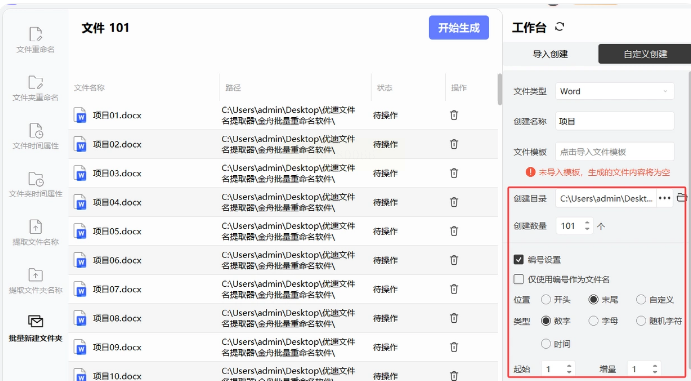Adjust the 起始 value stepper arrows

point(569,369)
